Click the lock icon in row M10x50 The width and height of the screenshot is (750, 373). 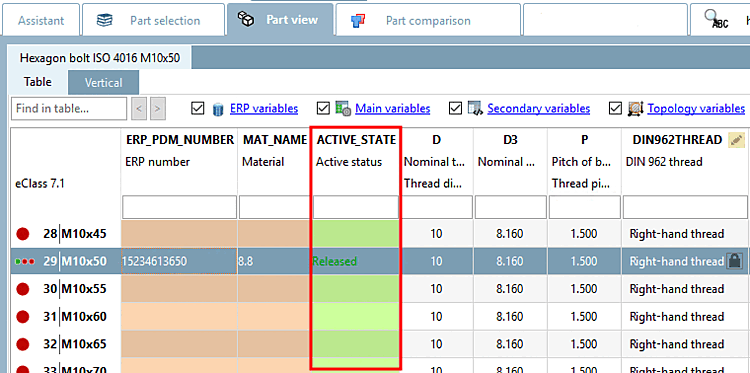coord(733,261)
